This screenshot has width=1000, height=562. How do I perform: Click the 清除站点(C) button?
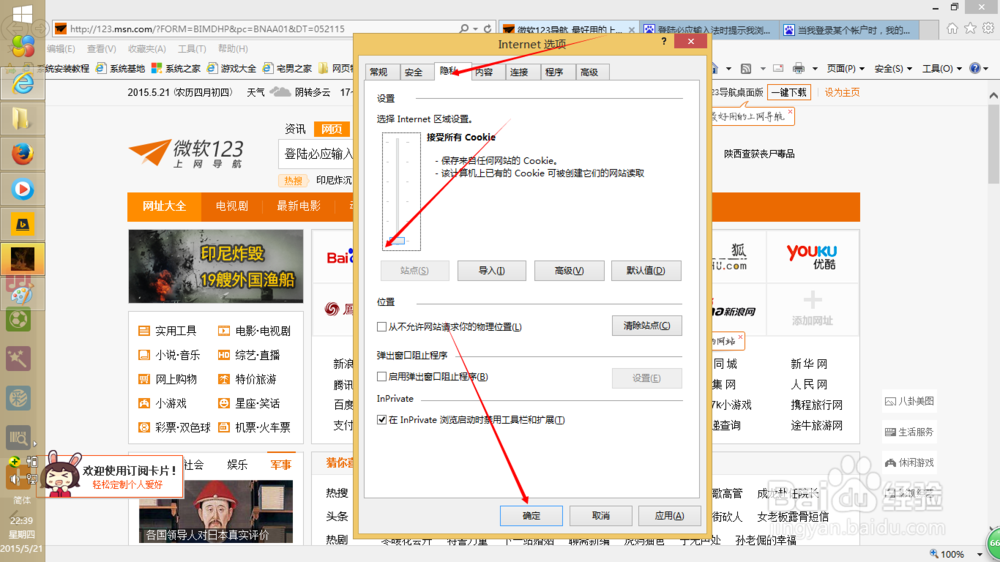click(x=647, y=325)
